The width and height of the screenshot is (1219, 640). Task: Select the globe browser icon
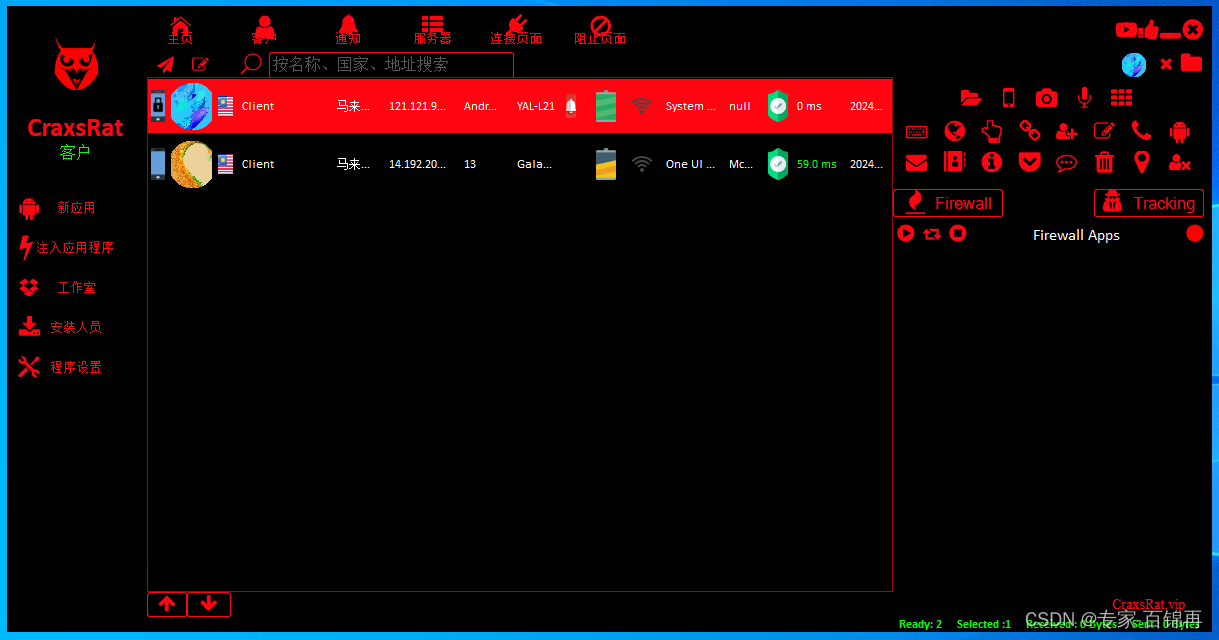[954, 131]
